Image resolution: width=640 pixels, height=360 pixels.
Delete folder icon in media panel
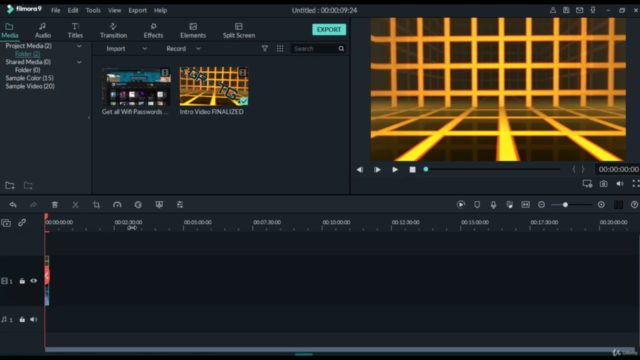[28, 186]
